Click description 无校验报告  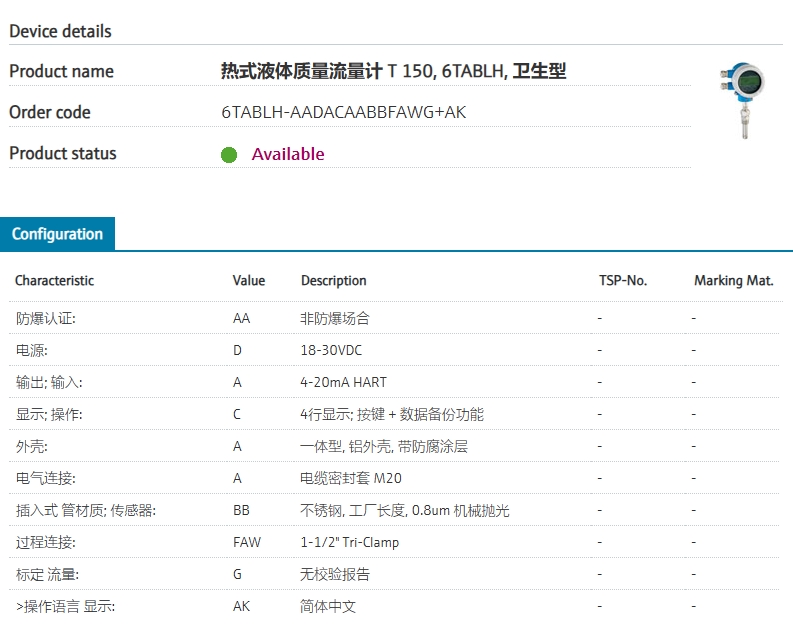pyautogui.click(x=335, y=574)
